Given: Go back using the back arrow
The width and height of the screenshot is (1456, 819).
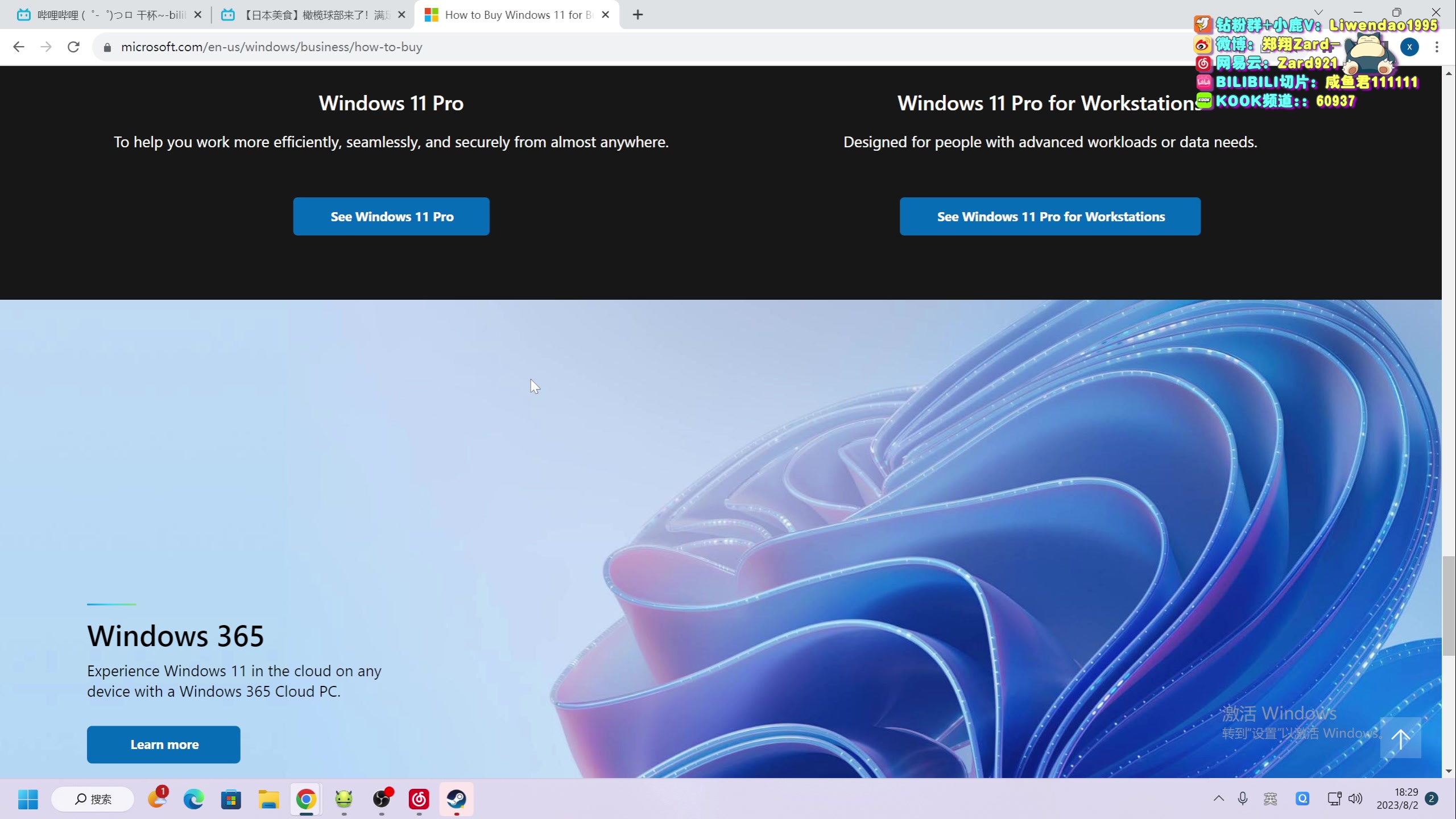Looking at the screenshot, I should (19, 47).
